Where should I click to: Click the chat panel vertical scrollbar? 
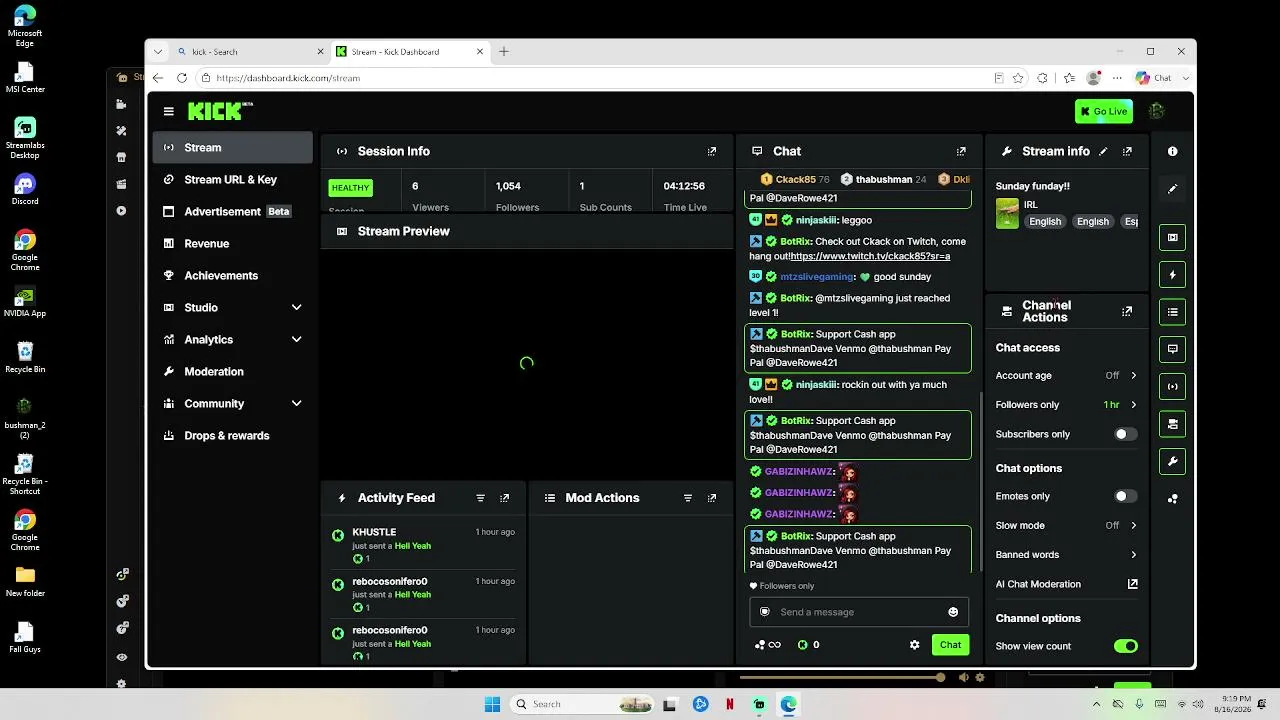click(980, 480)
